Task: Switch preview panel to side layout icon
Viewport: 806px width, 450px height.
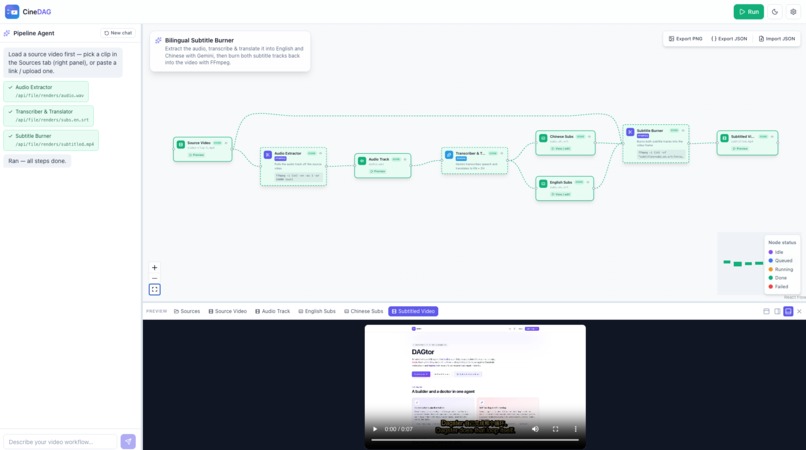Action: coord(777,311)
